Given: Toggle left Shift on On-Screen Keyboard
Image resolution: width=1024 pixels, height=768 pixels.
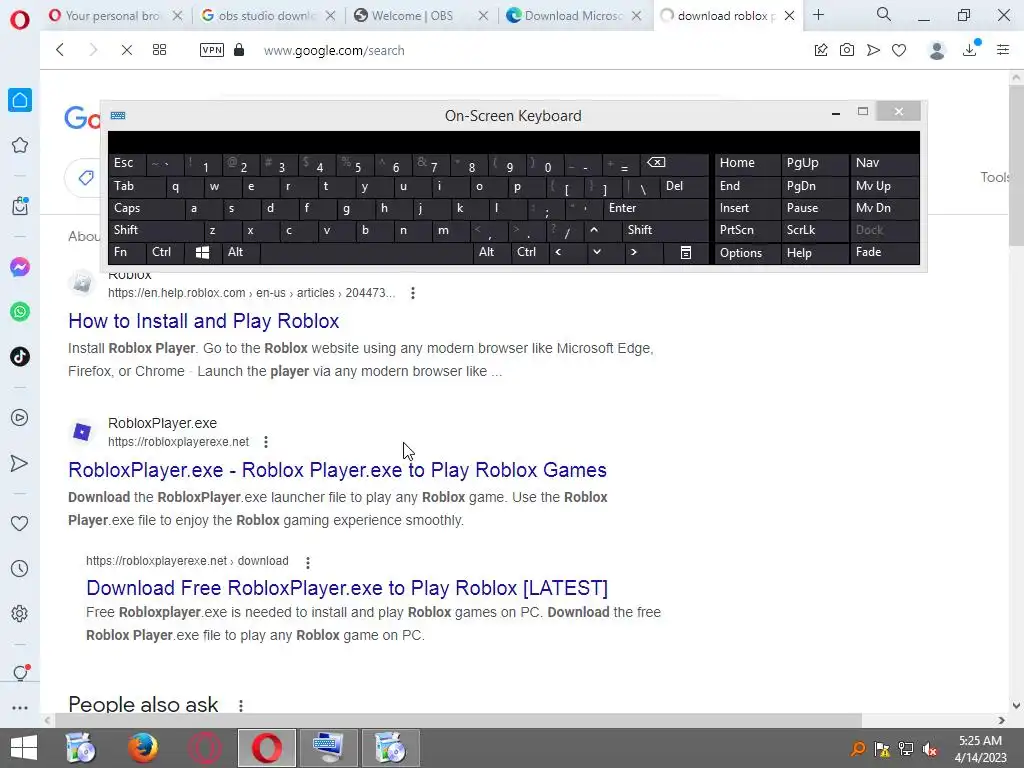Looking at the screenshot, I should pos(156,230).
